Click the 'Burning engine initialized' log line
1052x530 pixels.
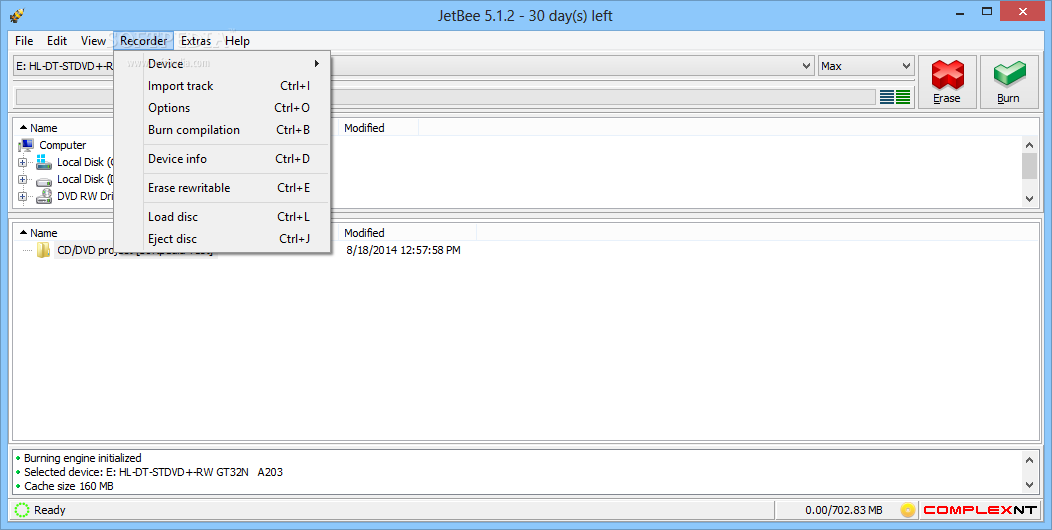pos(83,458)
